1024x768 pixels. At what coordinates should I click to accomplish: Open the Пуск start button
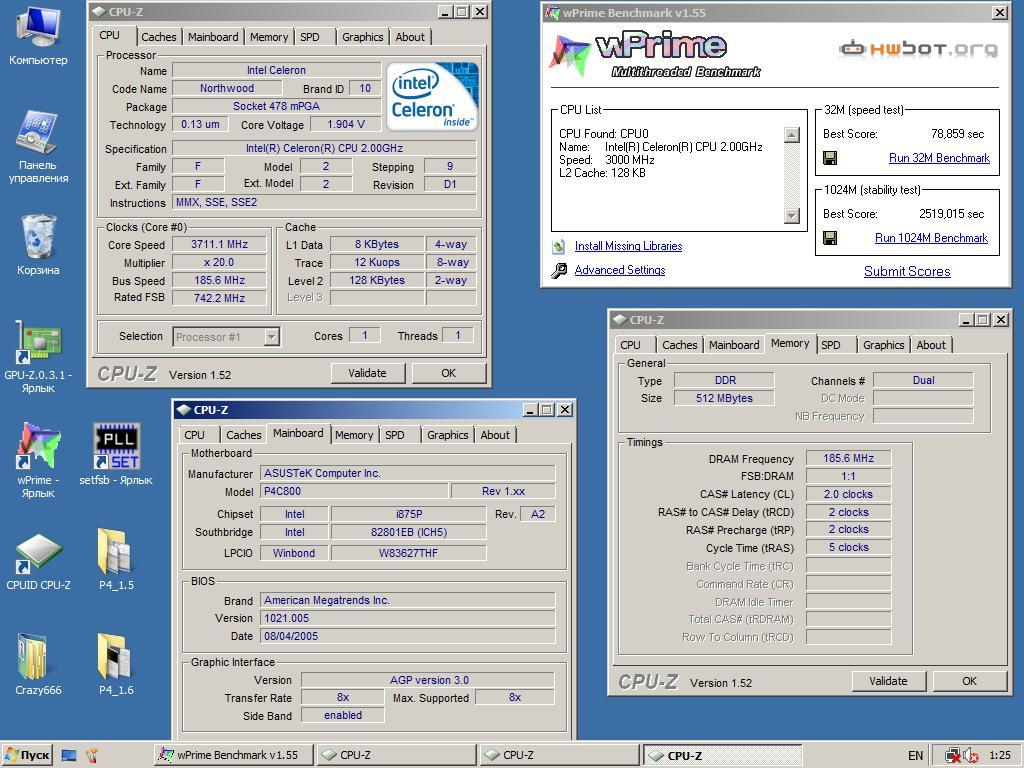26,756
